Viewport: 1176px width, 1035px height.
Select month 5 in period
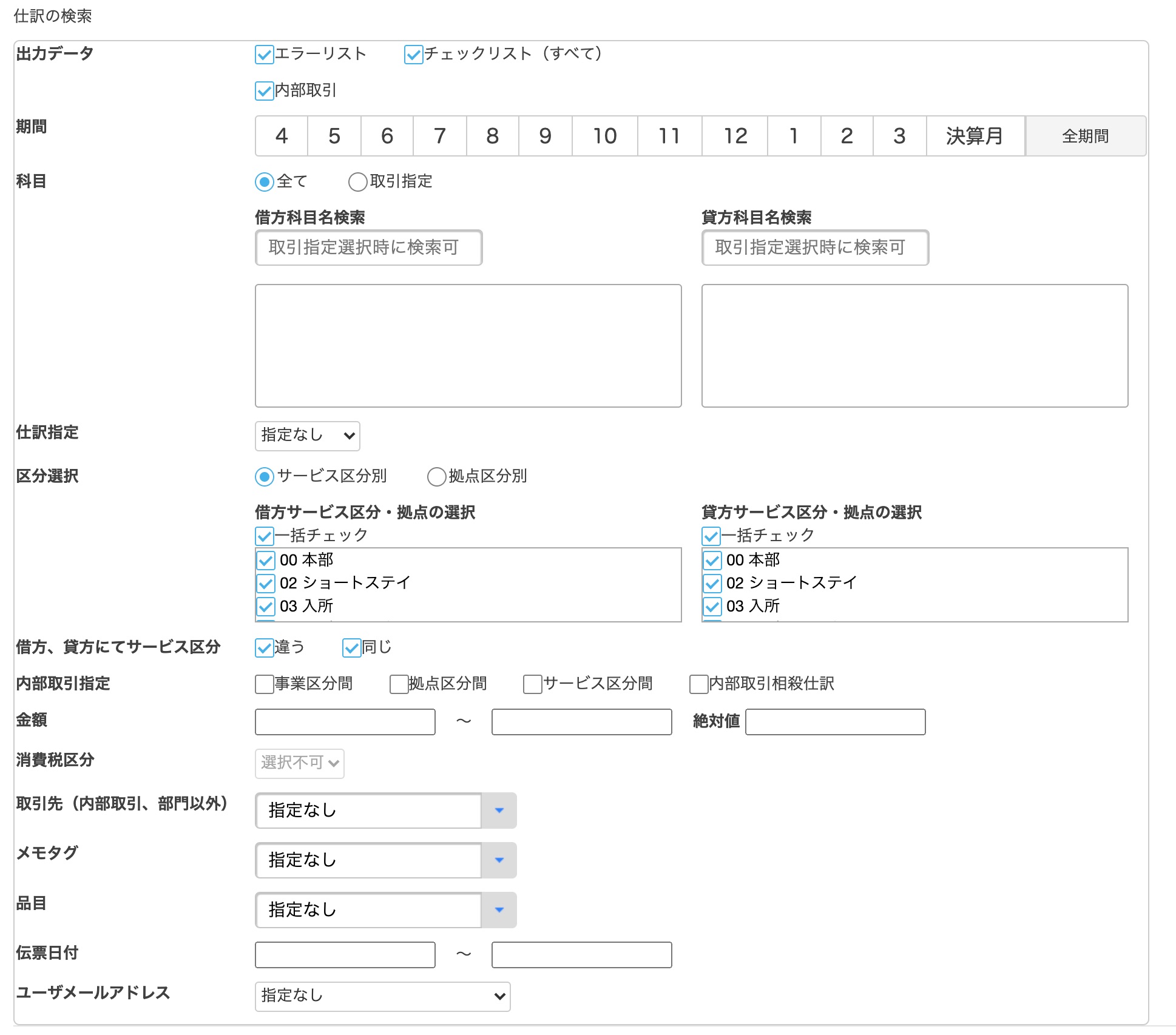(334, 136)
